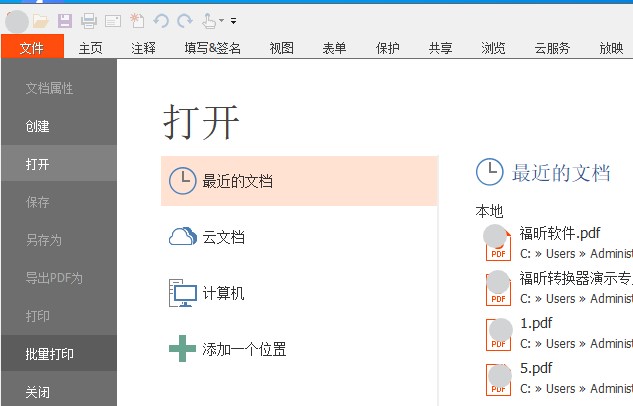This screenshot has width=633, height=406.
Task: Open recent file 5.pdf
Action: click(x=536, y=368)
